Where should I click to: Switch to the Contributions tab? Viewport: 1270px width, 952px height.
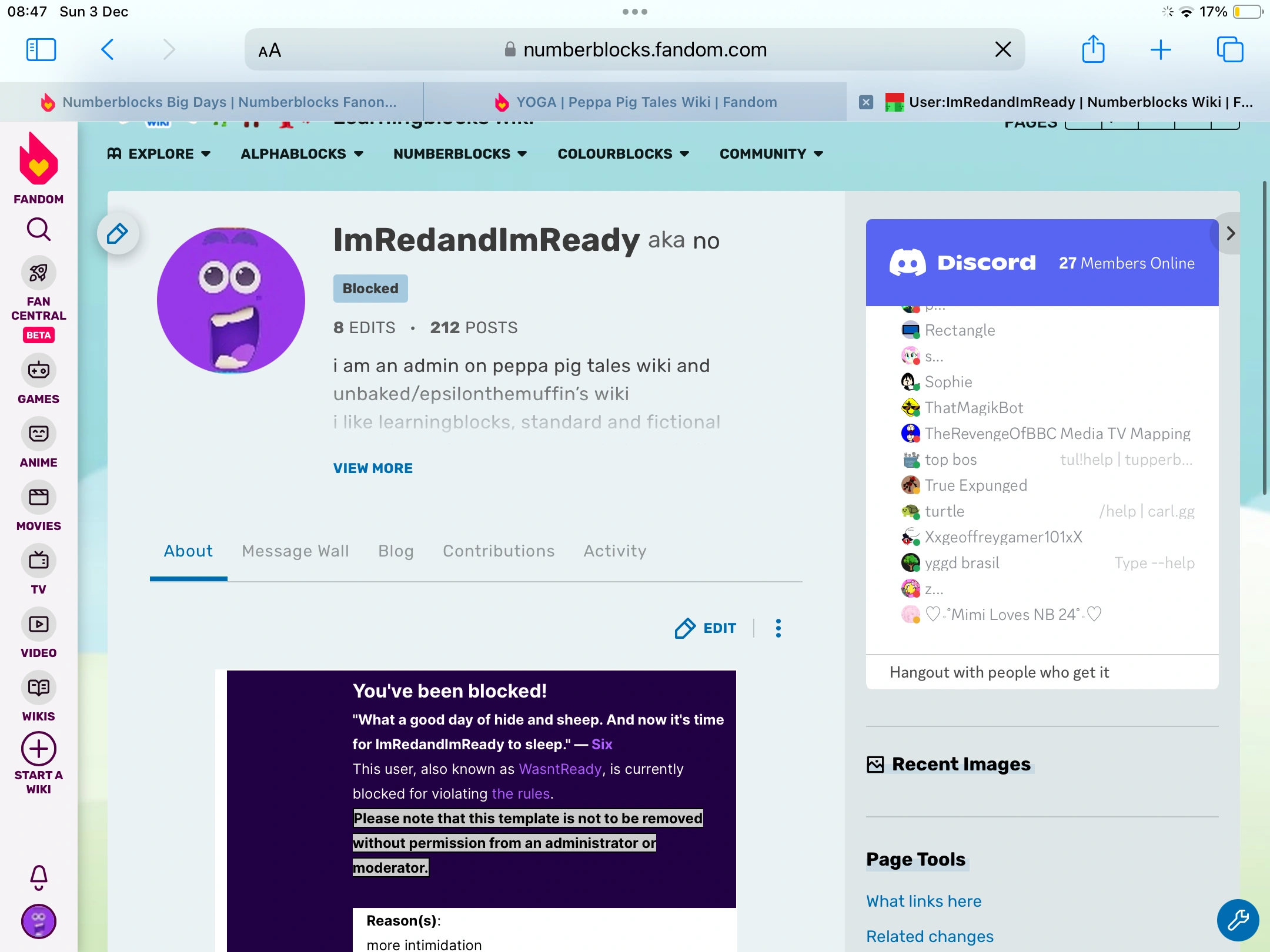tap(499, 551)
